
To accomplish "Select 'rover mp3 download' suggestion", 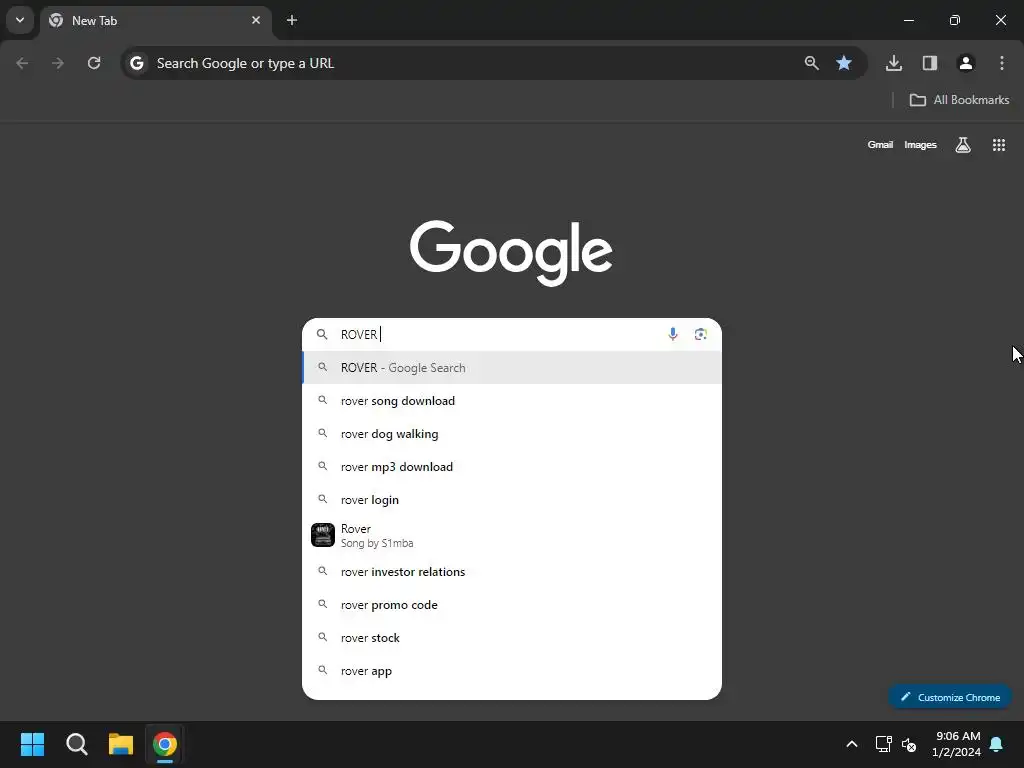I will click(512, 467).
